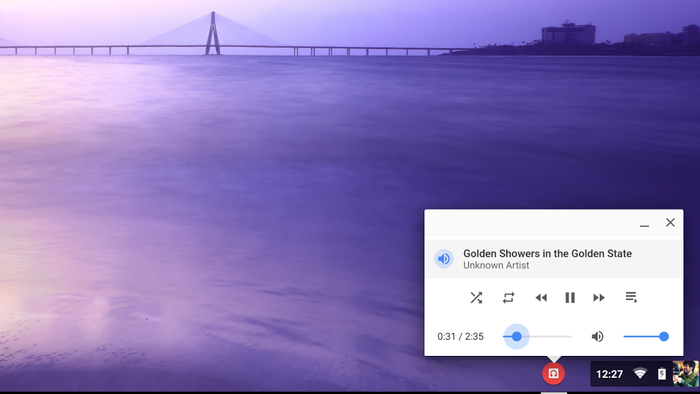This screenshot has height=394, width=700.
Task: Toggle shuffle playback mode
Action: [476, 298]
